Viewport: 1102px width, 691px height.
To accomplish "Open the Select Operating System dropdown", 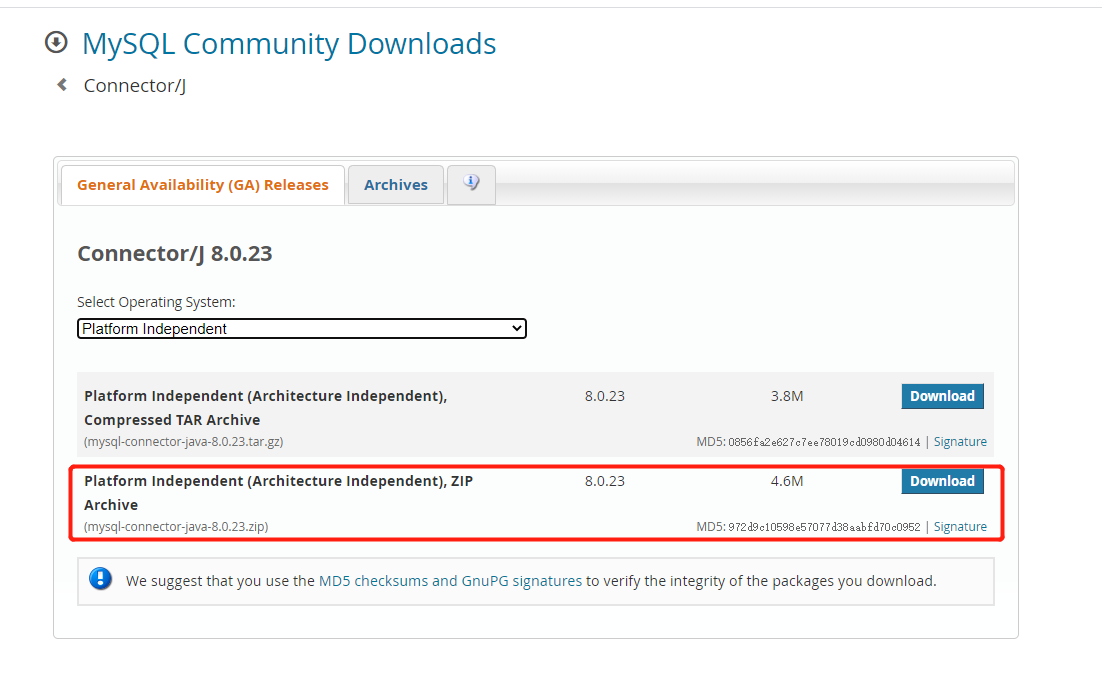I will [x=302, y=328].
